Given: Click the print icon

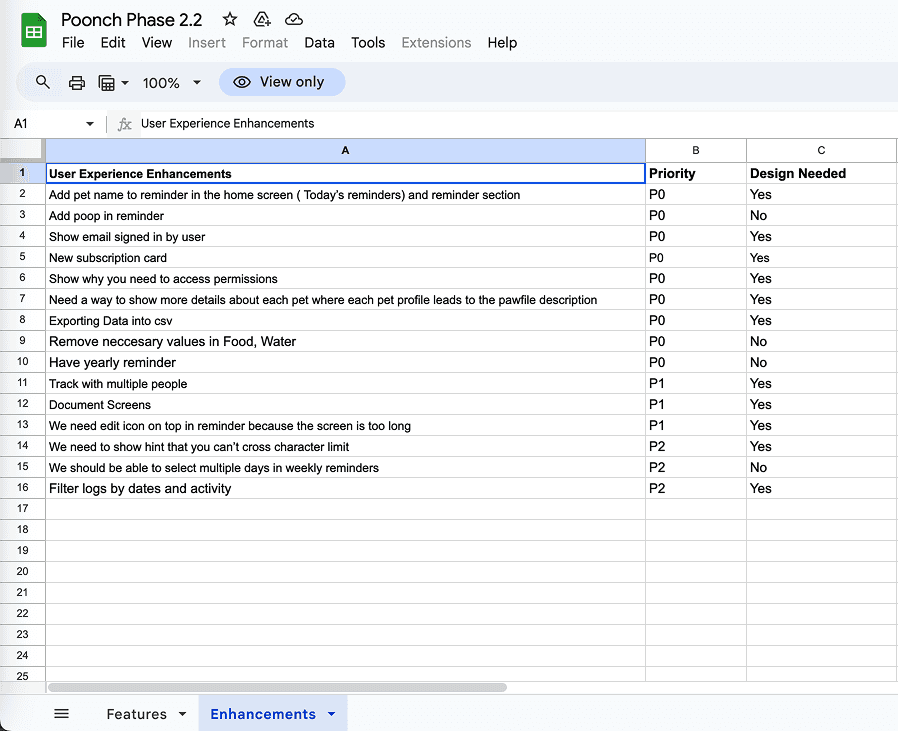Looking at the screenshot, I should coord(77,83).
